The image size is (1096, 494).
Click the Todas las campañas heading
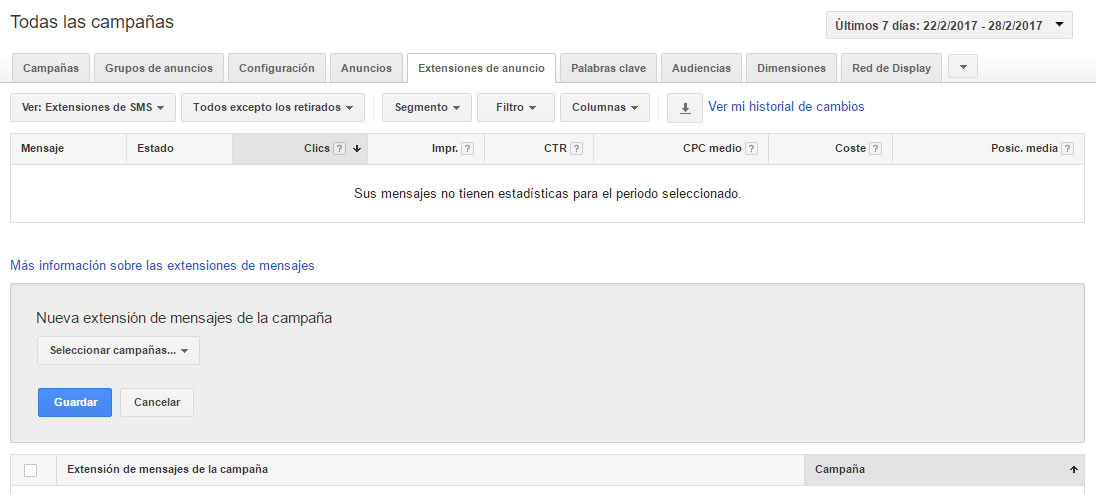(92, 22)
